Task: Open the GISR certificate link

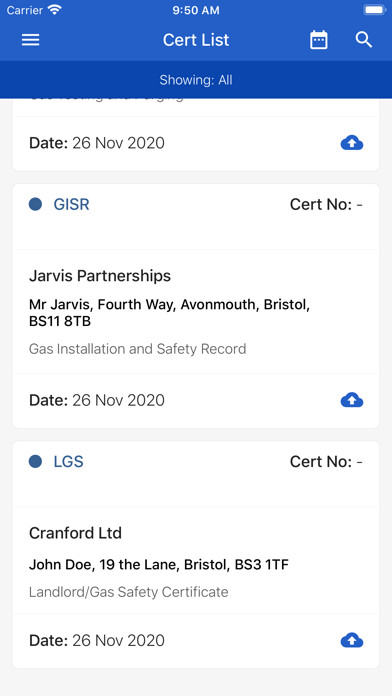Action: coord(71,204)
